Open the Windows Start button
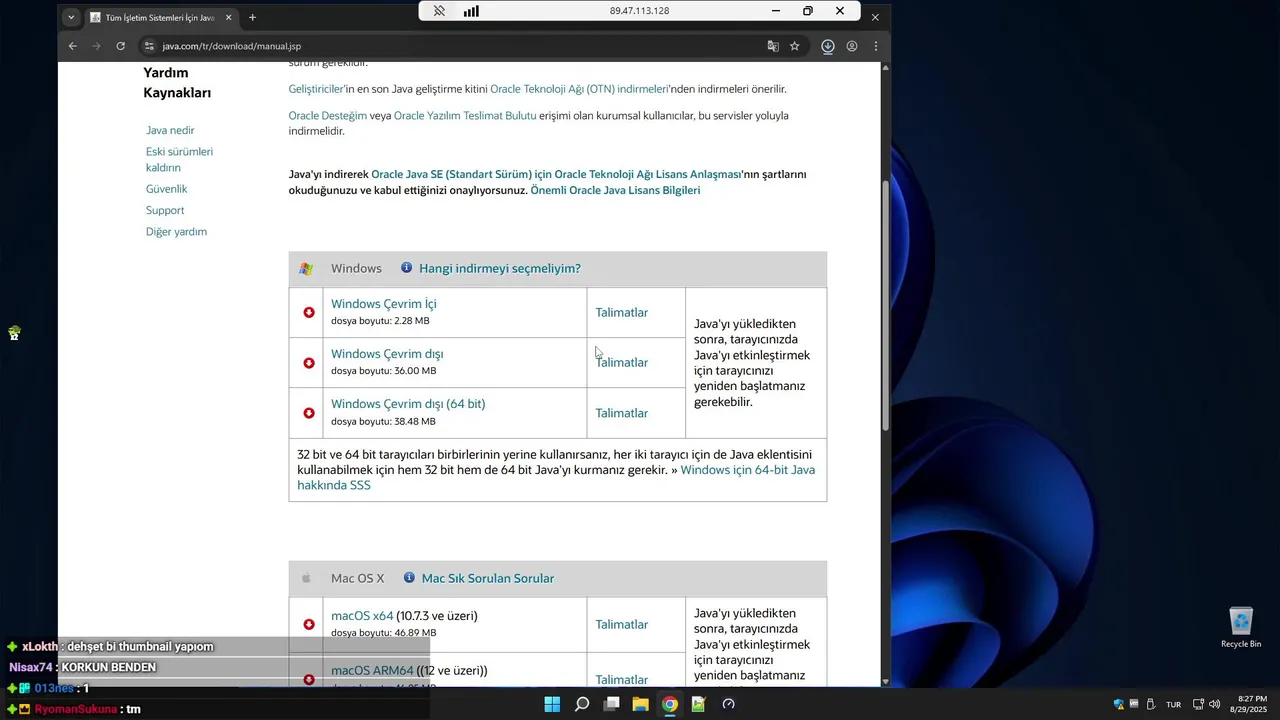Image resolution: width=1280 pixels, height=720 pixels. [x=552, y=704]
